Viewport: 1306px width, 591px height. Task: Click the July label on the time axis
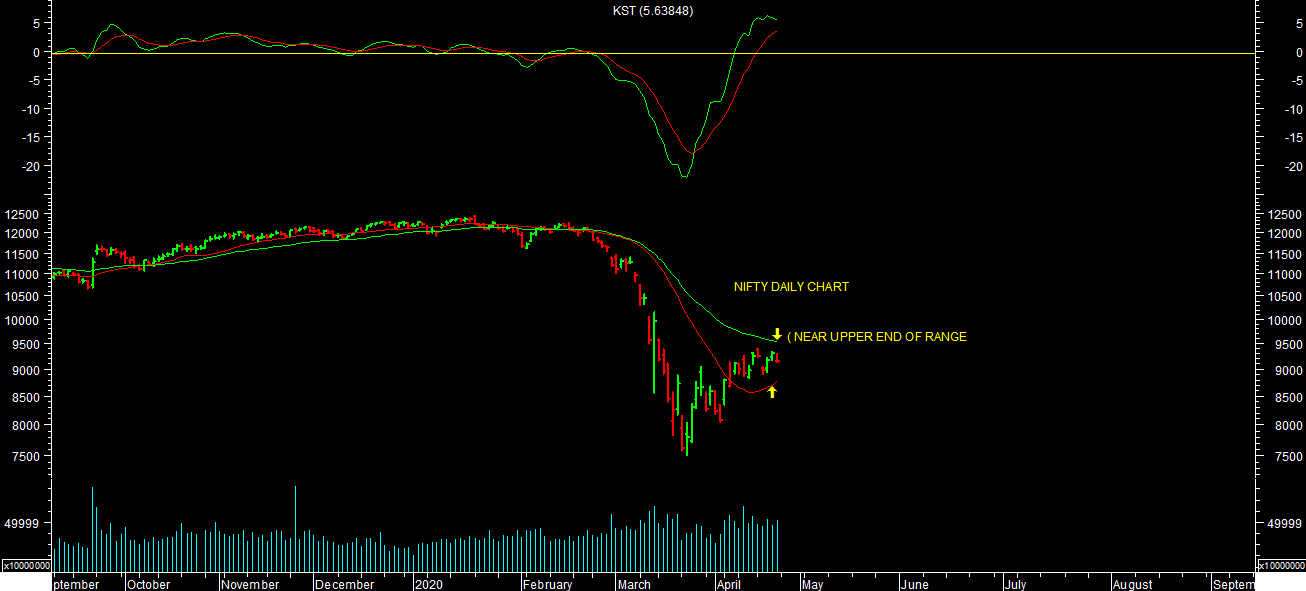click(1015, 584)
